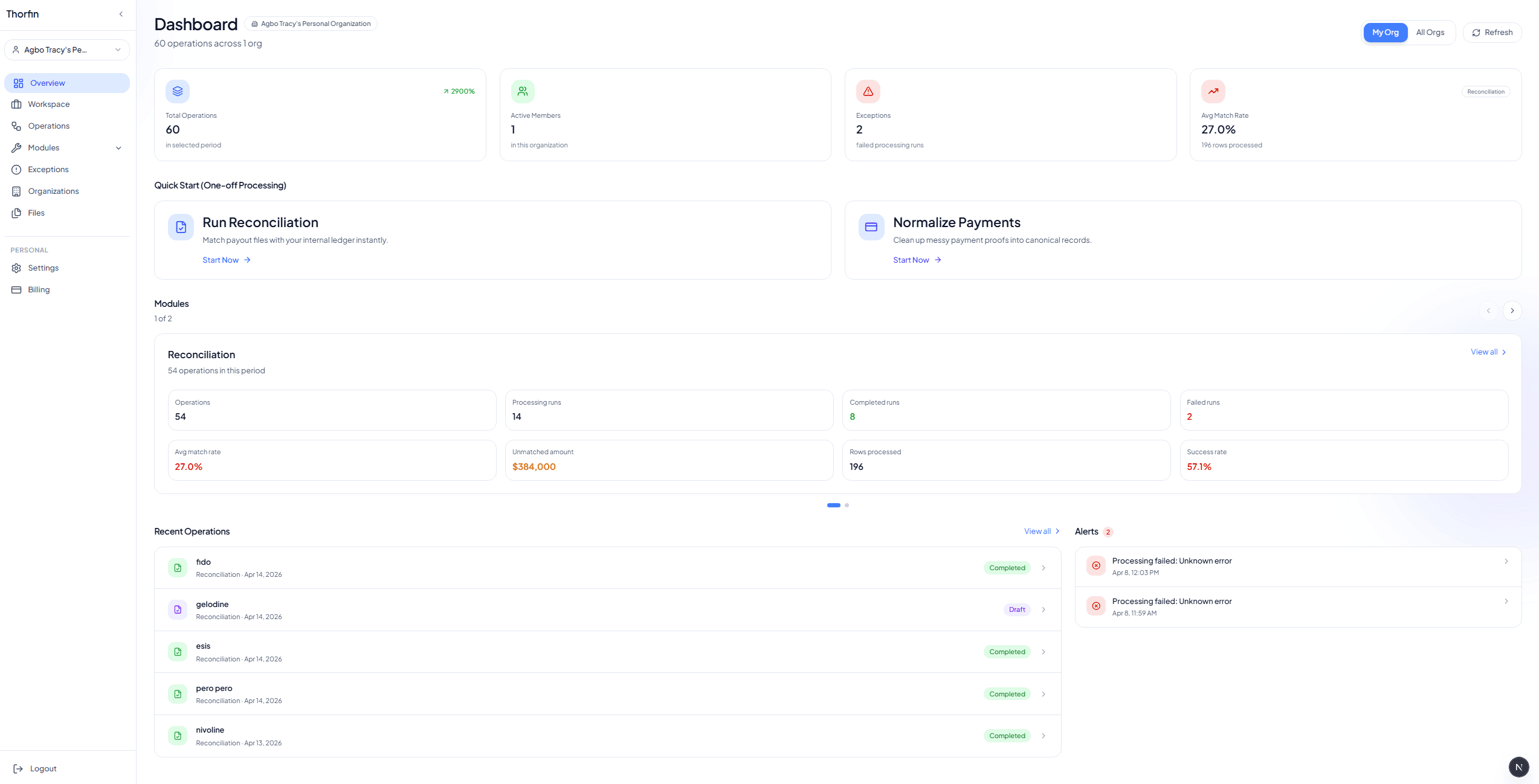Click the nivoline operation file icon

[178, 736]
